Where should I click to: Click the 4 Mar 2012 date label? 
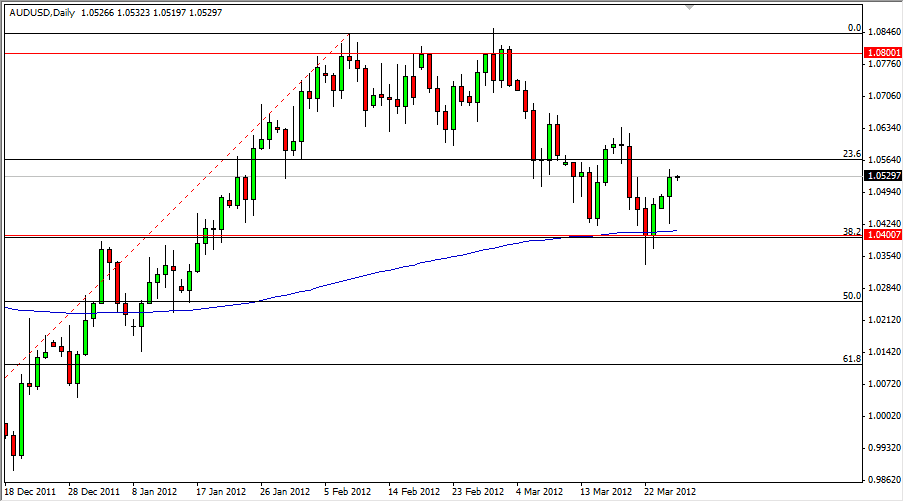(x=539, y=492)
